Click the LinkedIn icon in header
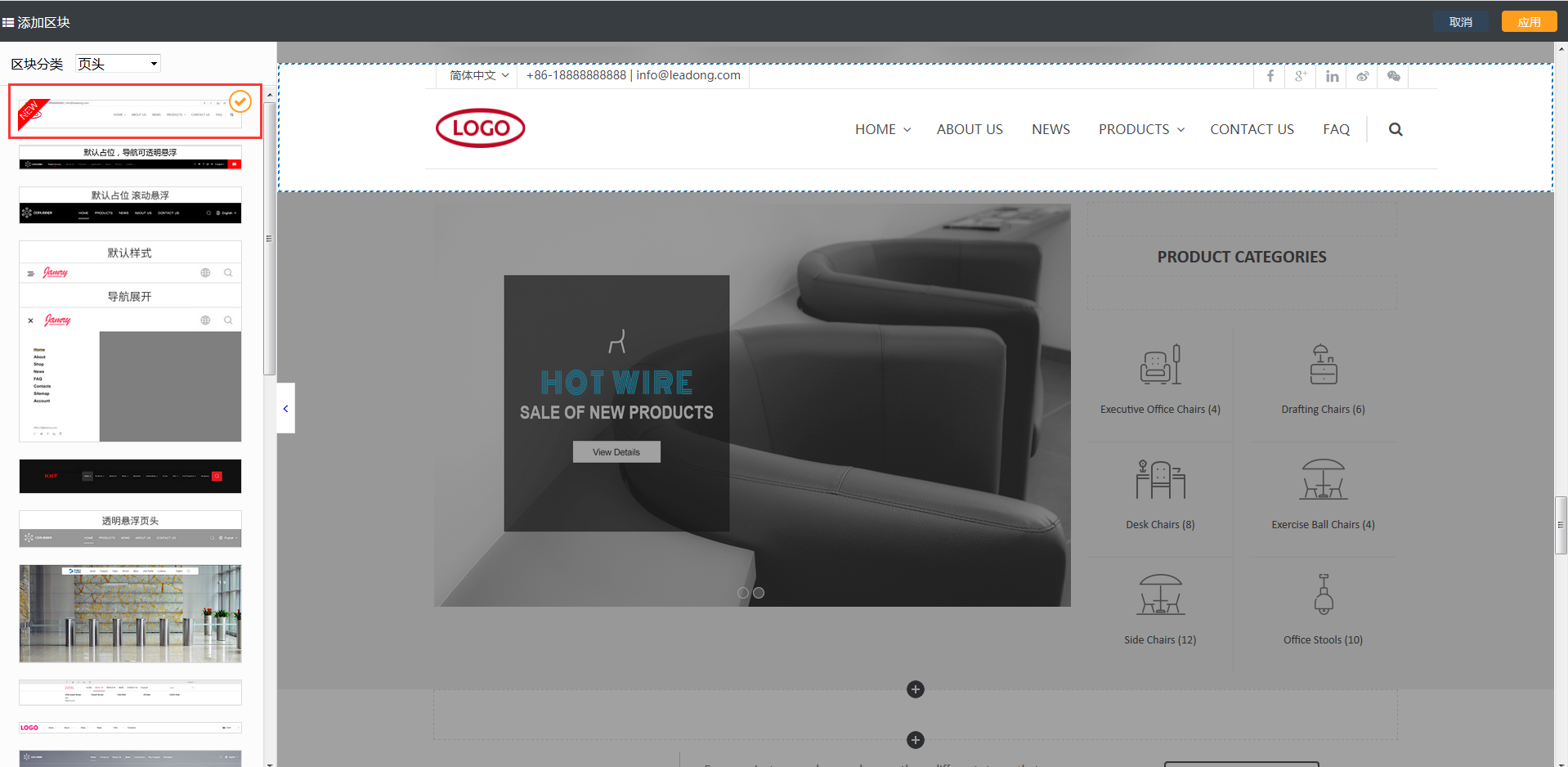Image resolution: width=1568 pixels, height=767 pixels. [1332, 76]
